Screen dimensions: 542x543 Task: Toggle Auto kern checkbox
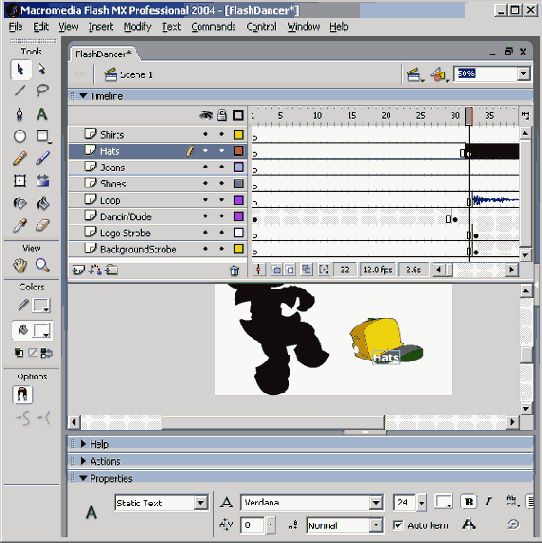pyautogui.click(x=398, y=525)
